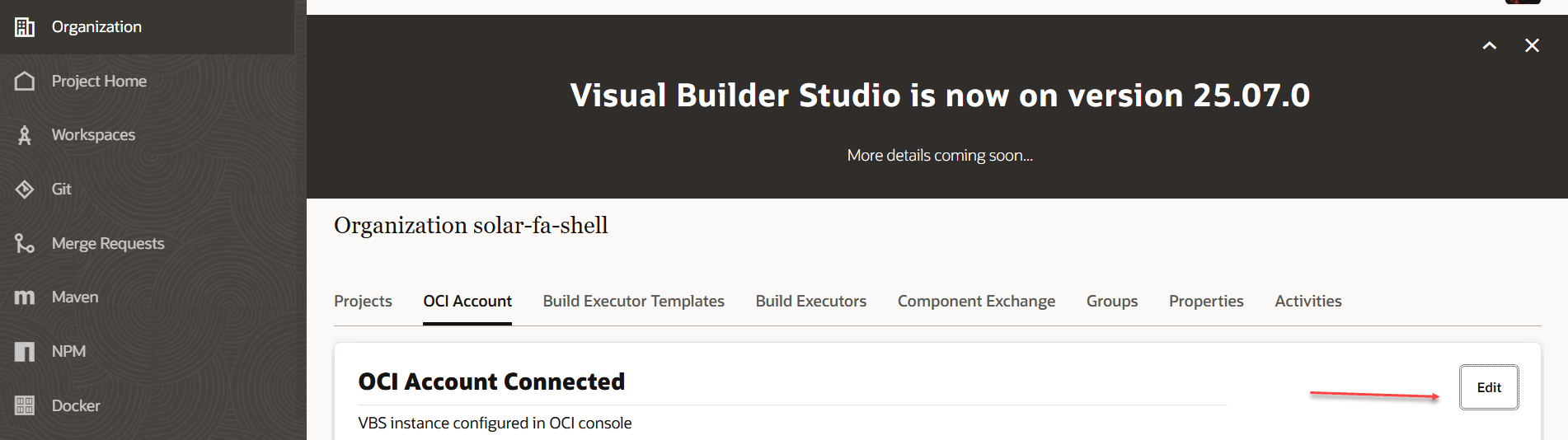
Task: Click the Merge Requests branch icon
Action: coord(25,243)
